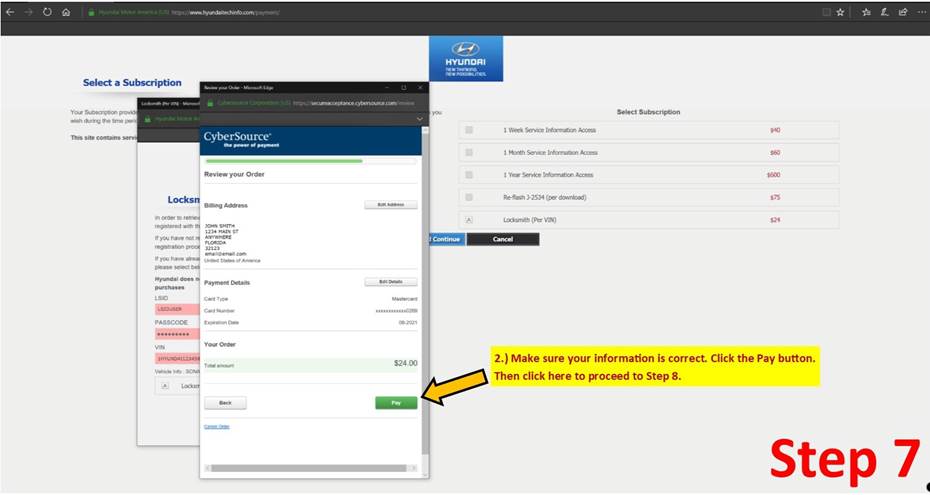Image resolution: width=930 pixels, height=495 pixels.
Task: Click the Mastercard card type value
Action: pos(405,299)
